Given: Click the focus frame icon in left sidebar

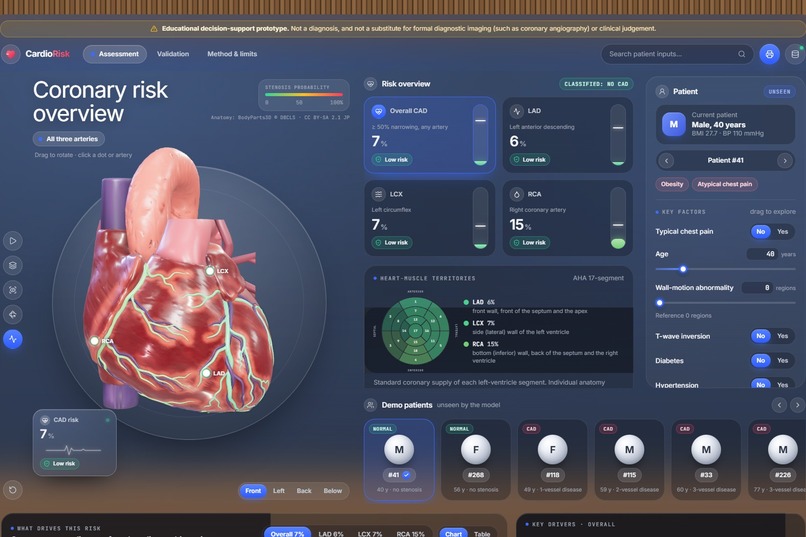Looking at the screenshot, I should (x=13, y=290).
